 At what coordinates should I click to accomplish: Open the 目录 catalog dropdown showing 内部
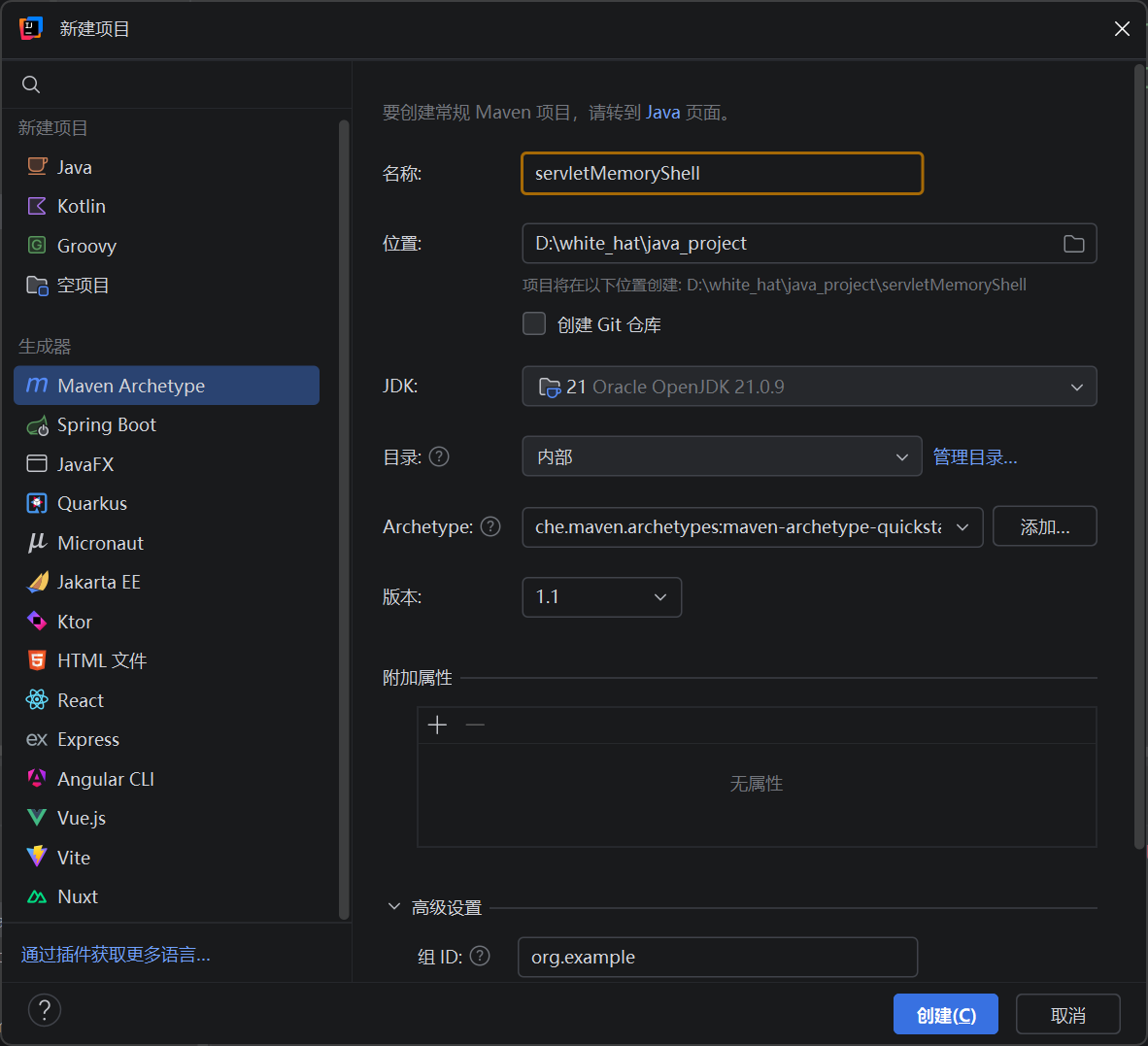point(722,456)
